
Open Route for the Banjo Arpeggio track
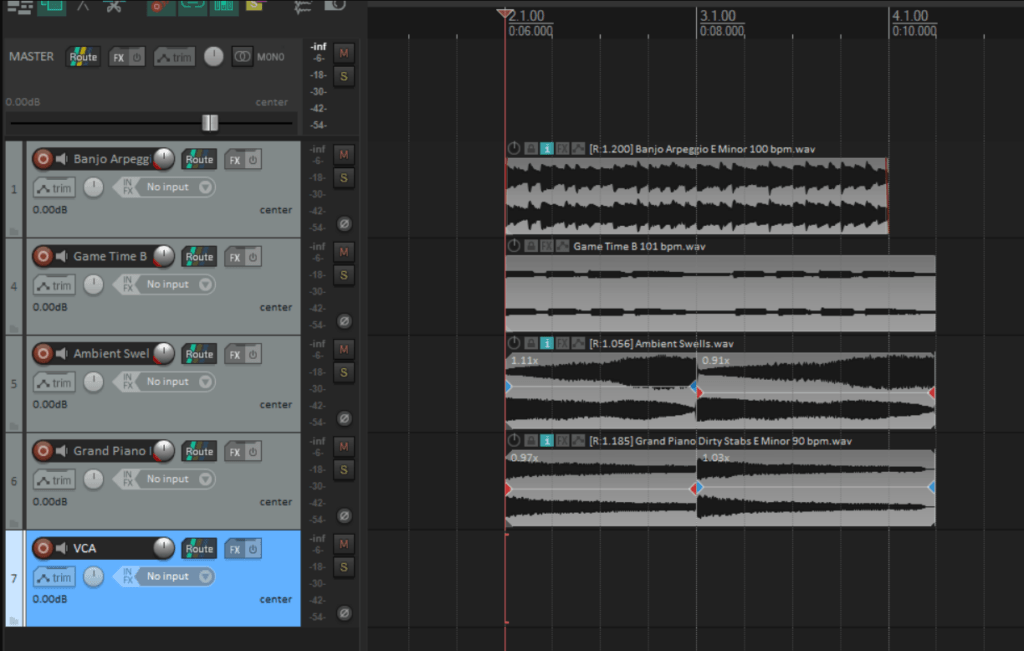pyautogui.click(x=199, y=159)
